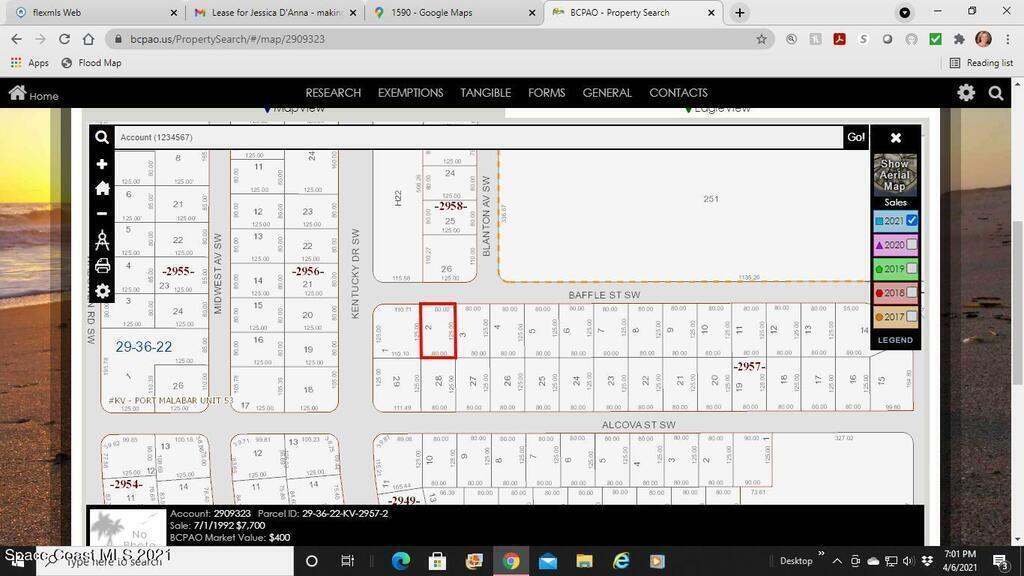The image size is (1024, 576).
Task: Reset map with the home icon
Action: 101,188
